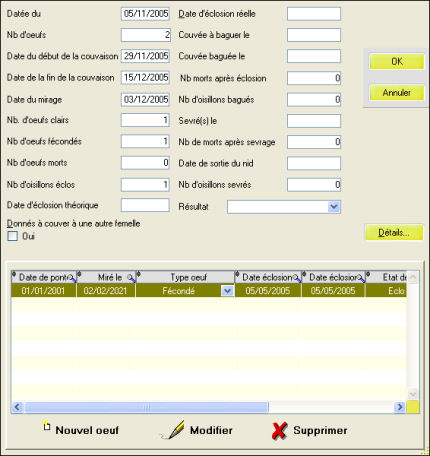Select the 02/02/2021 table cell
The image size is (430, 456).
tap(106, 291)
